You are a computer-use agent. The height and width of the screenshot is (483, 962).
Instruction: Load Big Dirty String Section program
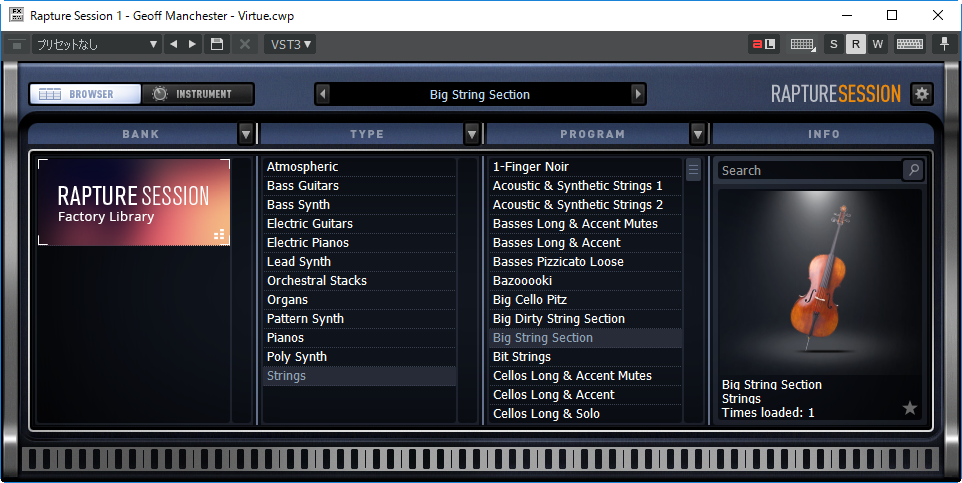pyautogui.click(x=586, y=319)
